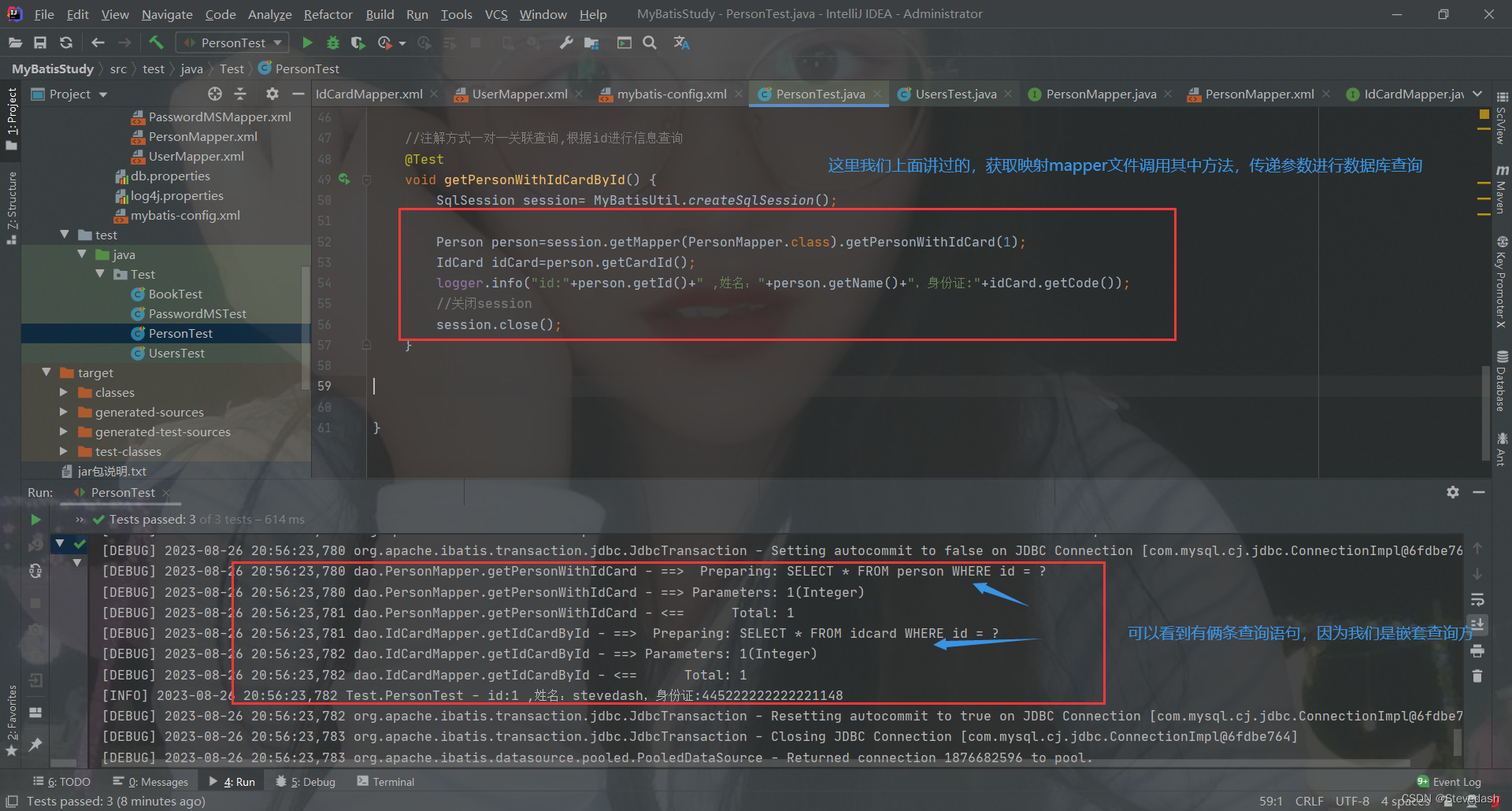Toggle the Maven tool window

pyautogui.click(x=1502, y=190)
